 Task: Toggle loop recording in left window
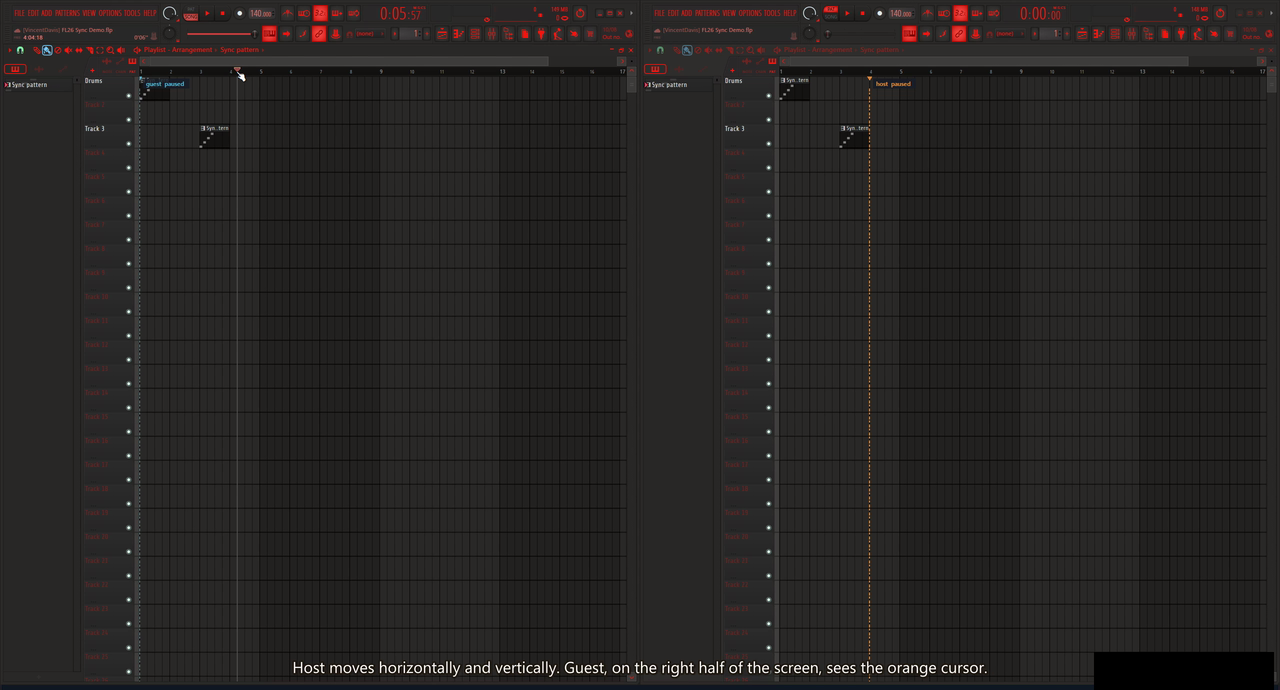point(354,13)
